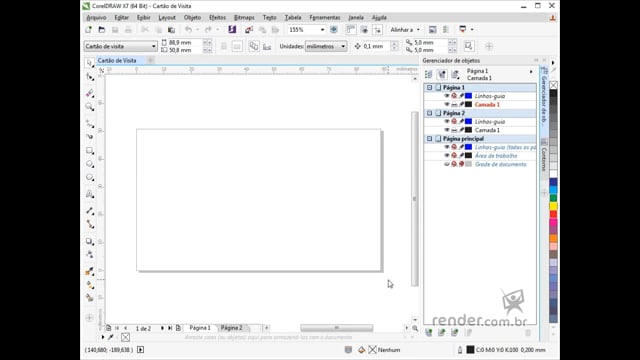Toggle visibility of red Camada 1 layer

447,104
